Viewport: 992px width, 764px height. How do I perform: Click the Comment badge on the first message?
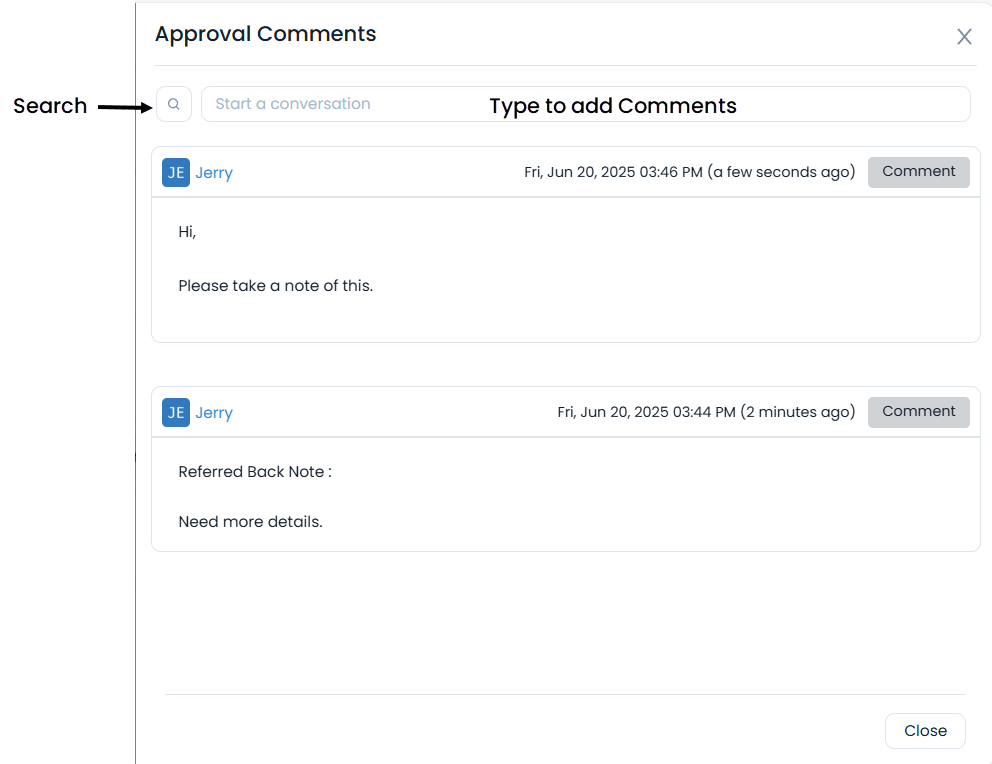click(918, 172)
